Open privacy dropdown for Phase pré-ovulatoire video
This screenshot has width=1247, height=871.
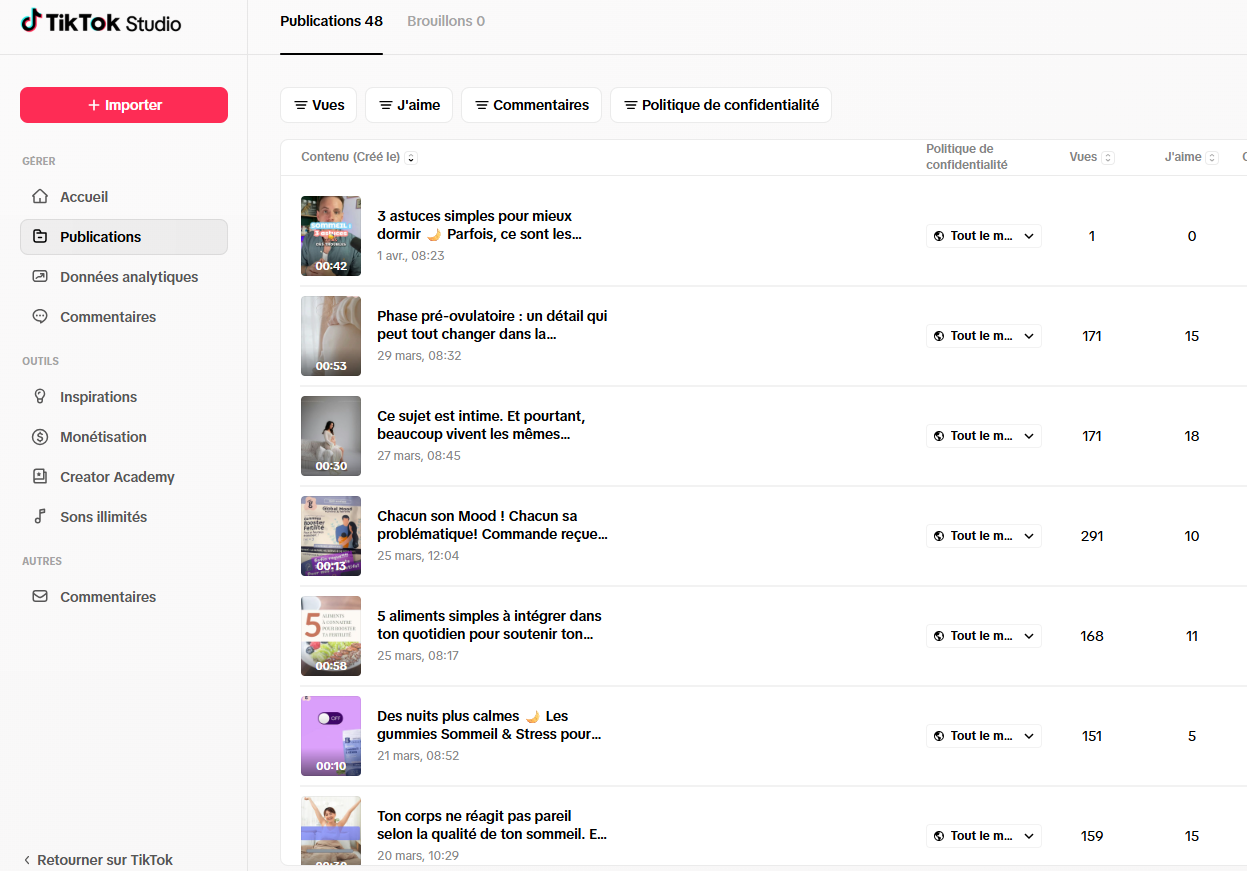(x=983, y=336)
